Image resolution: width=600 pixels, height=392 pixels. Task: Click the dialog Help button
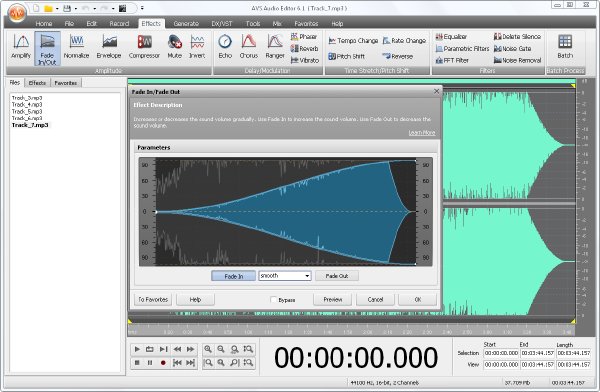click(195, 299)
